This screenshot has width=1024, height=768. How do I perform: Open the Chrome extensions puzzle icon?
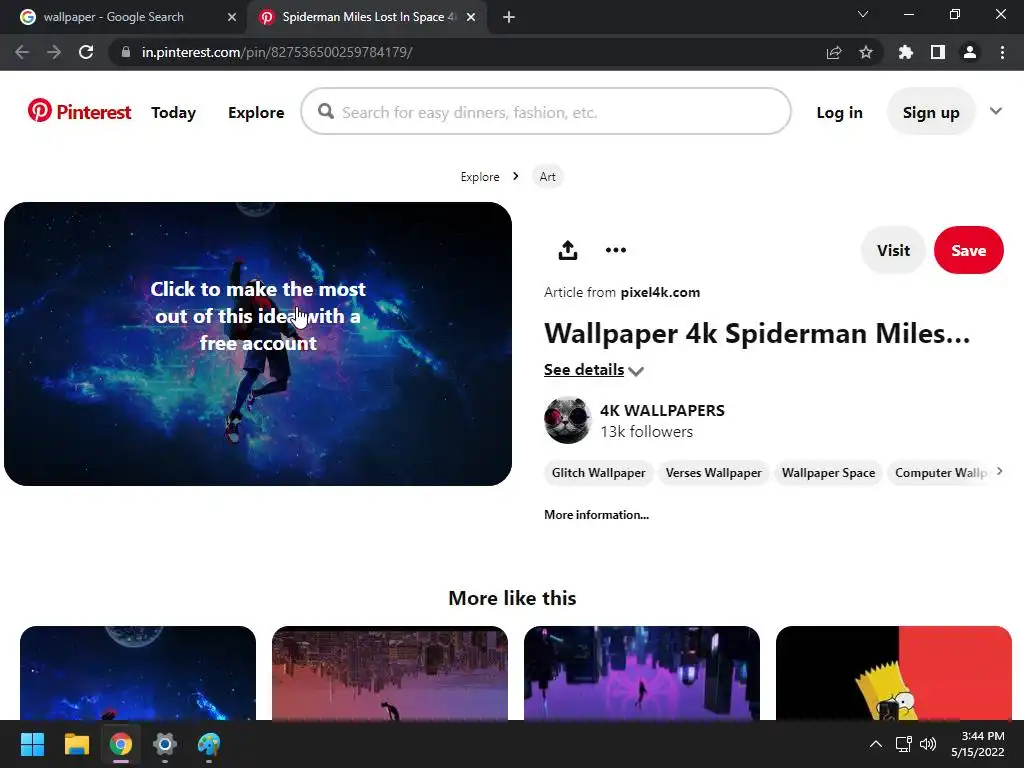pyautogui.click(x=905, y=52)
